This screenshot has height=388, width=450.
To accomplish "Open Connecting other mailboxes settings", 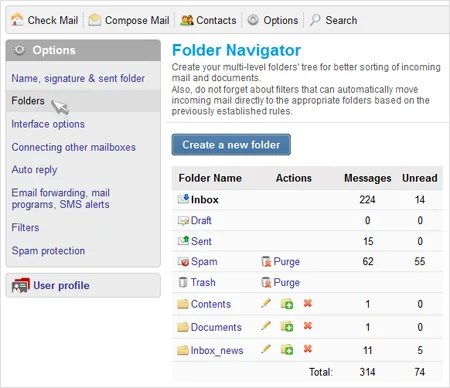I will pos(74,147).
